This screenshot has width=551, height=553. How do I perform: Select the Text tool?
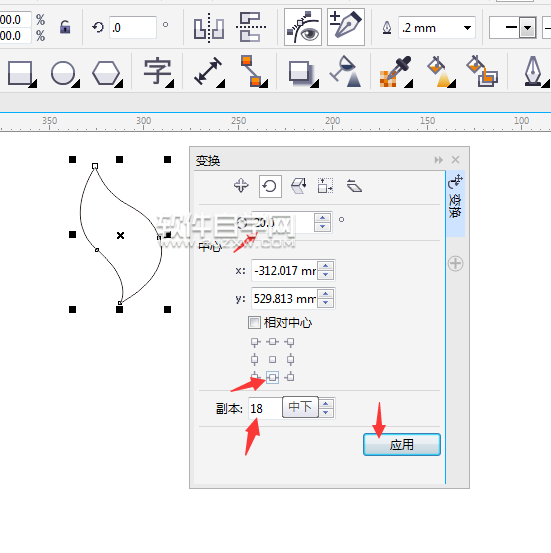pyautogui.click(x=158, y=72)
